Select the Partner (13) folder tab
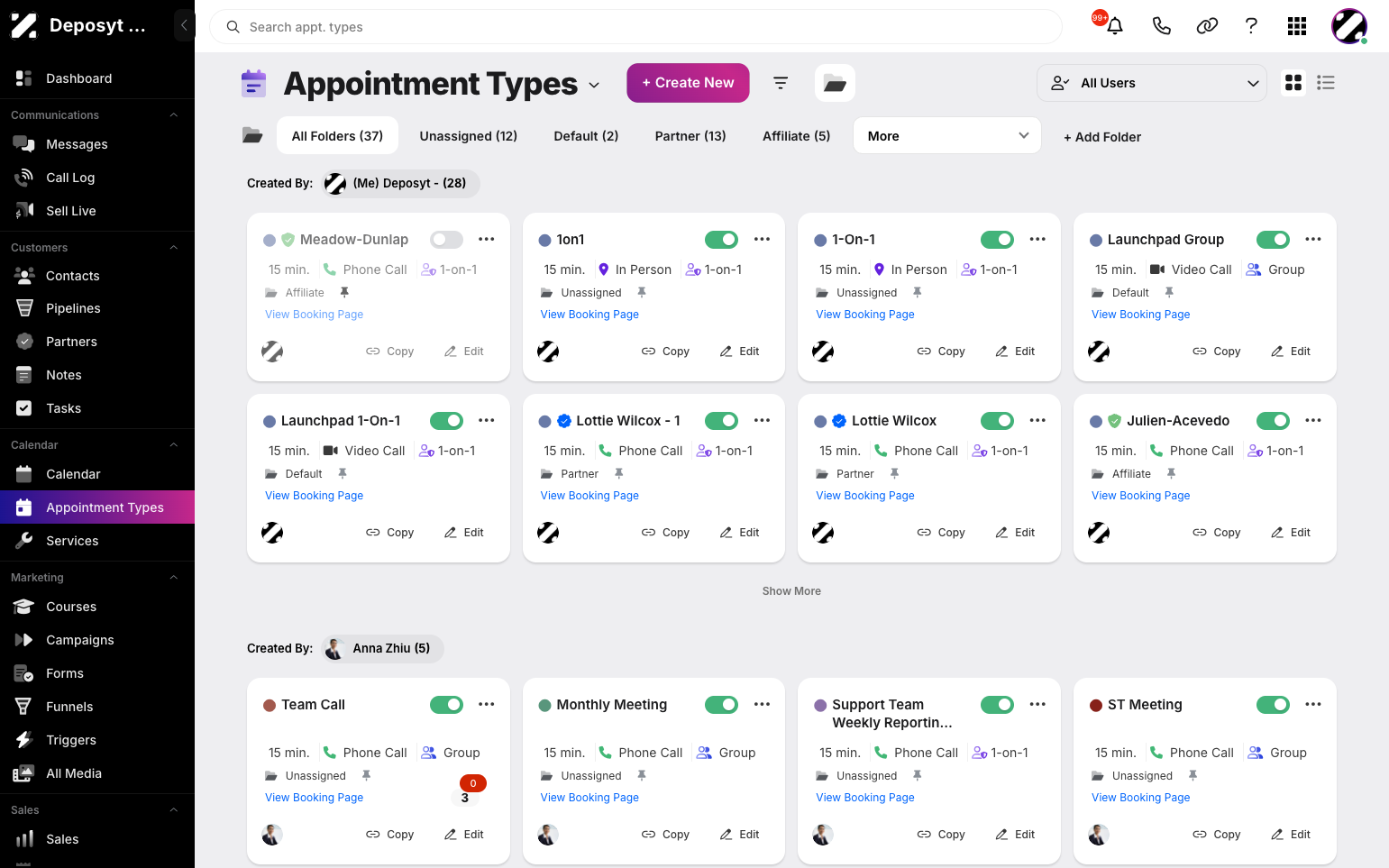This screenshot has width=1389, height=868. point(690,136)
